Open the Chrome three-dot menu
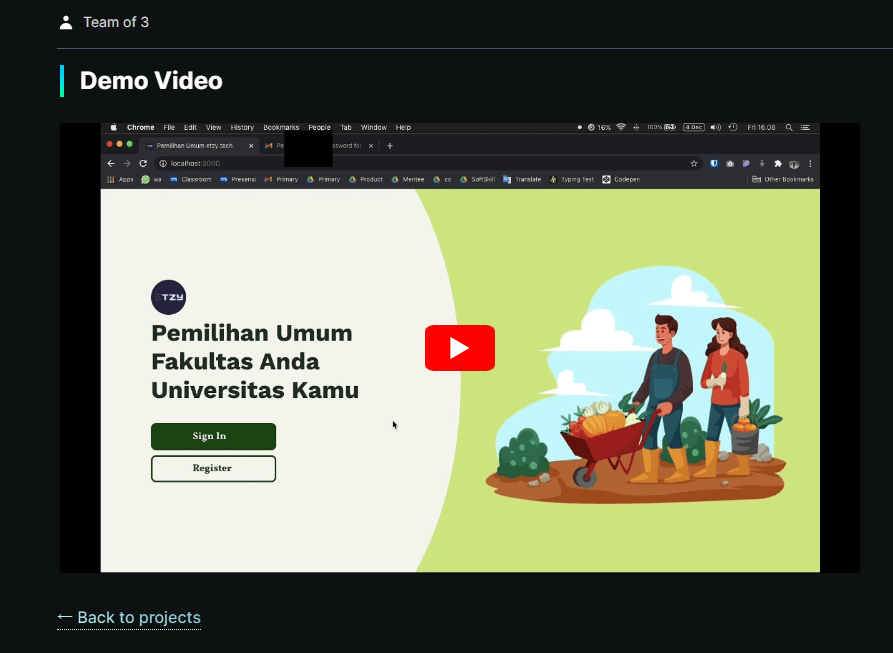 (810, 163)
